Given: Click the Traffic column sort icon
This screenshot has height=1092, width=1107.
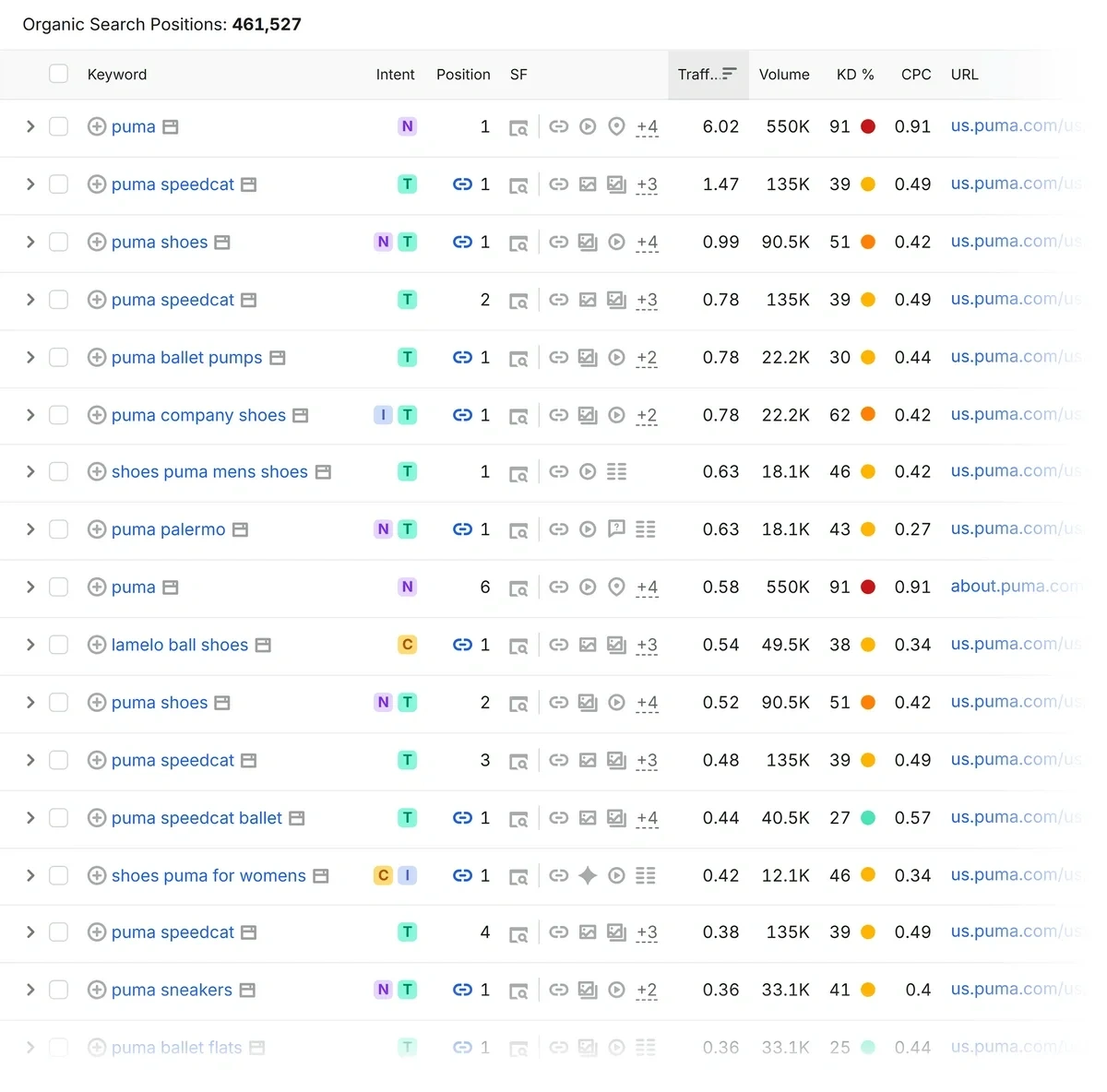Looking at the screenshot, I should [729, 73].
